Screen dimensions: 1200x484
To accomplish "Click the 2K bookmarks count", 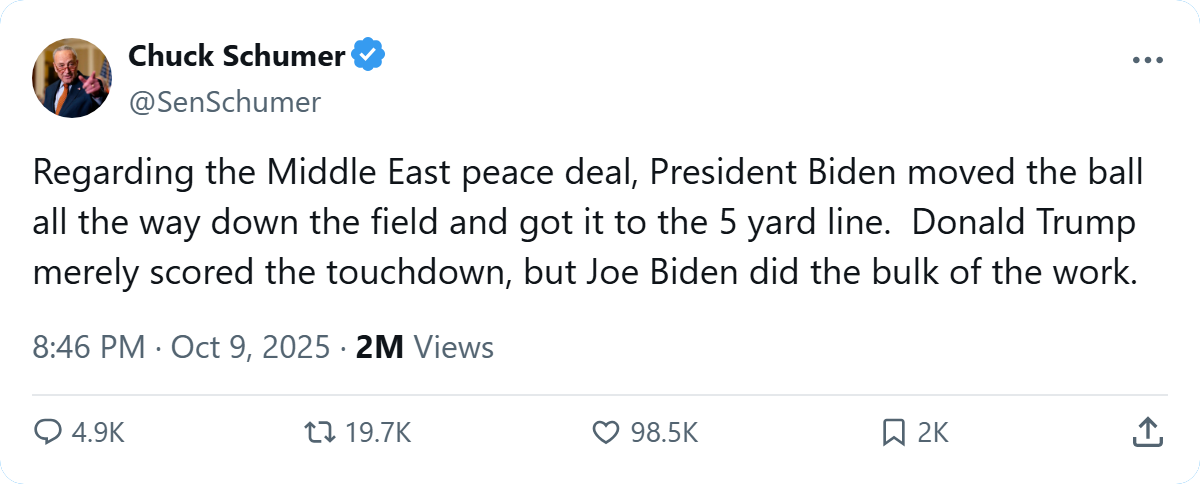I will coord(932,432).
